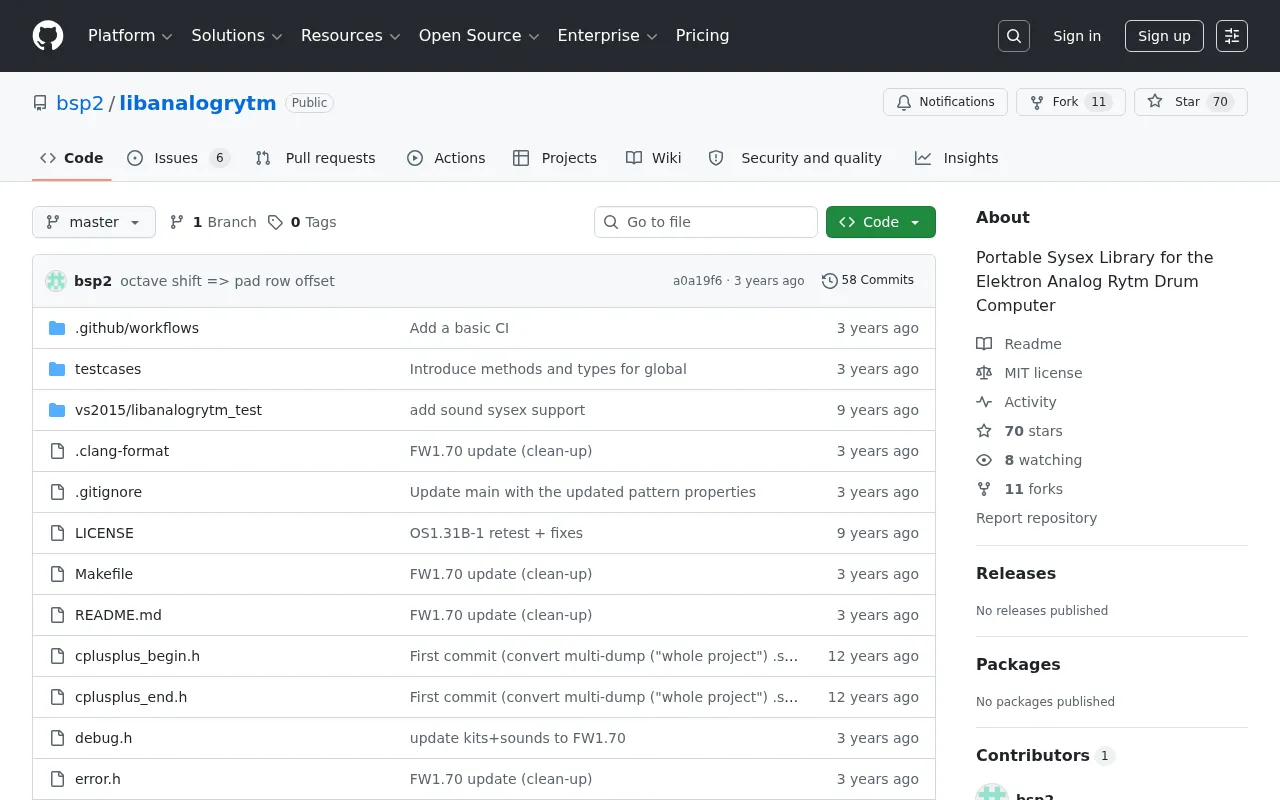Open appearance settings icon in the header
Viewport: 1280px width, 800px height.
click(x=1232, y=36)
